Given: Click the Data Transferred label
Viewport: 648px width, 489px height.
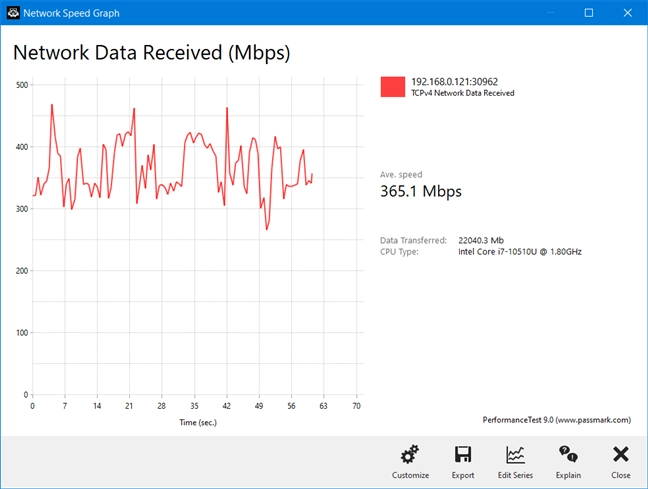Looking at the screenshot, I should click(x=413, y=240).
